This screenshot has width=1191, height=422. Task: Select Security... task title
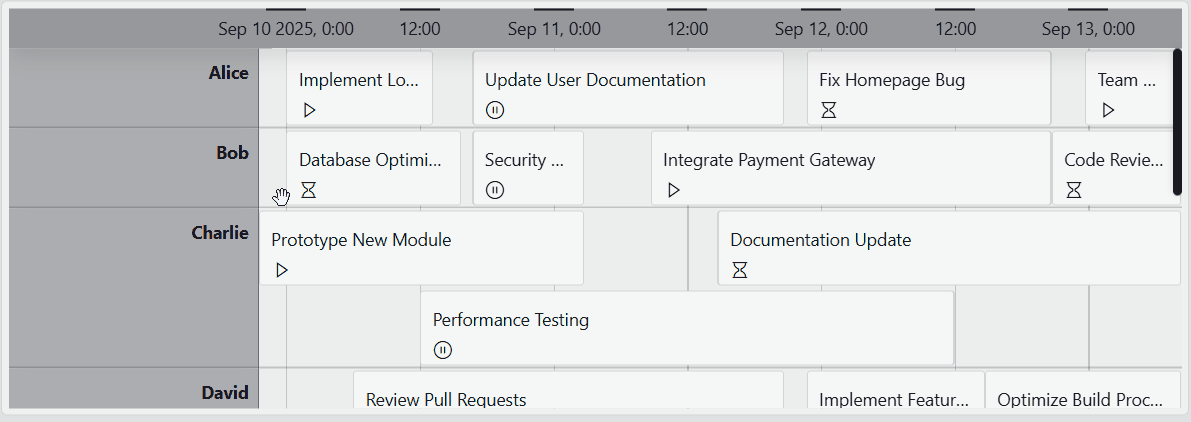click(524, 160)
